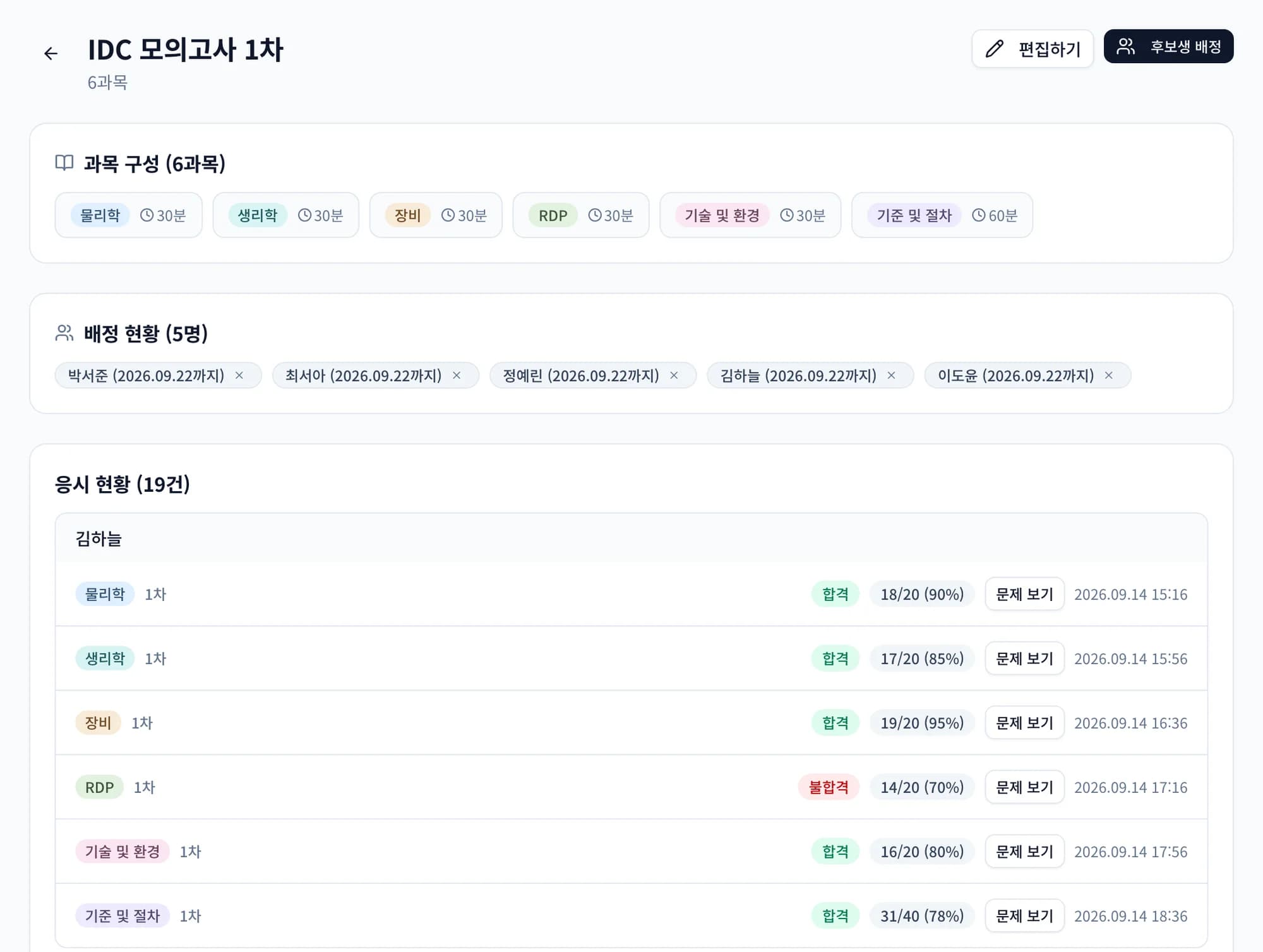1263x952 pixels.
Task: Click clock icon in RDP subject card
Action: [x=594, y=215]
